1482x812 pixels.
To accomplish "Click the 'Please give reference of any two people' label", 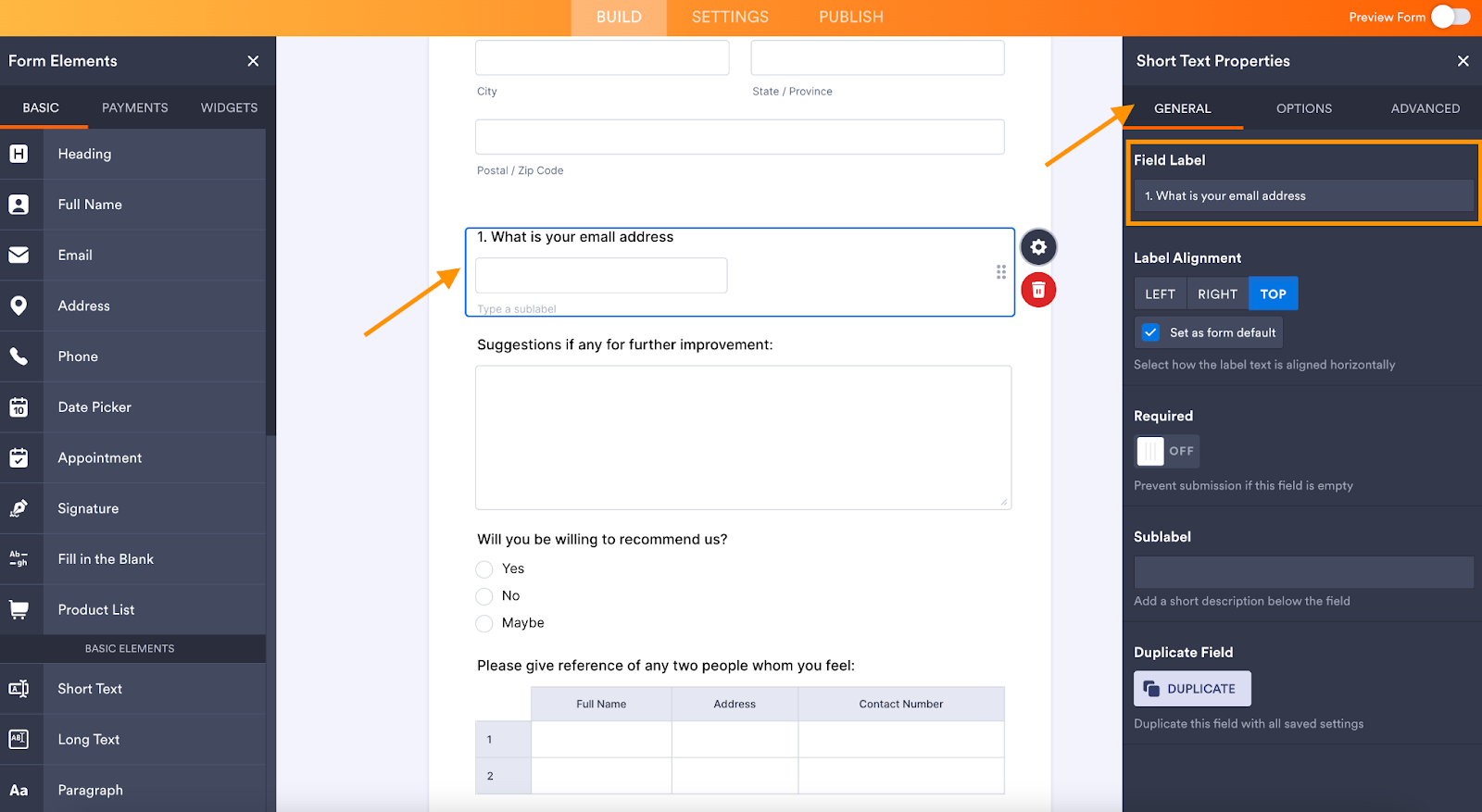I will pos(665,666).
